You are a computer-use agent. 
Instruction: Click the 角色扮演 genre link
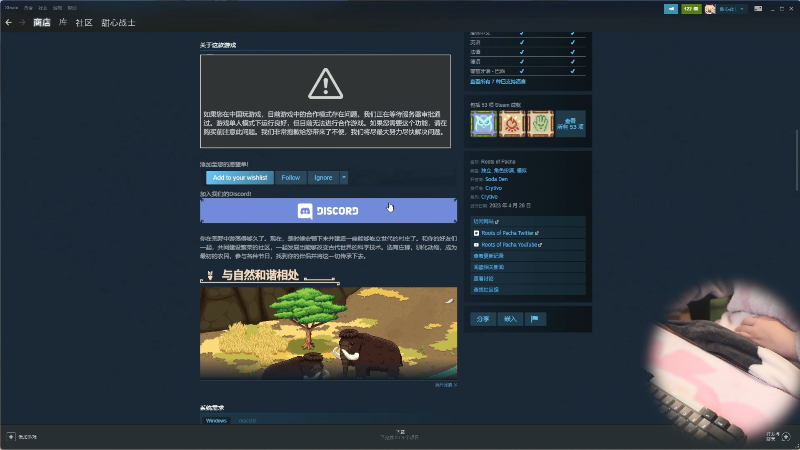[x=504, y=170]
